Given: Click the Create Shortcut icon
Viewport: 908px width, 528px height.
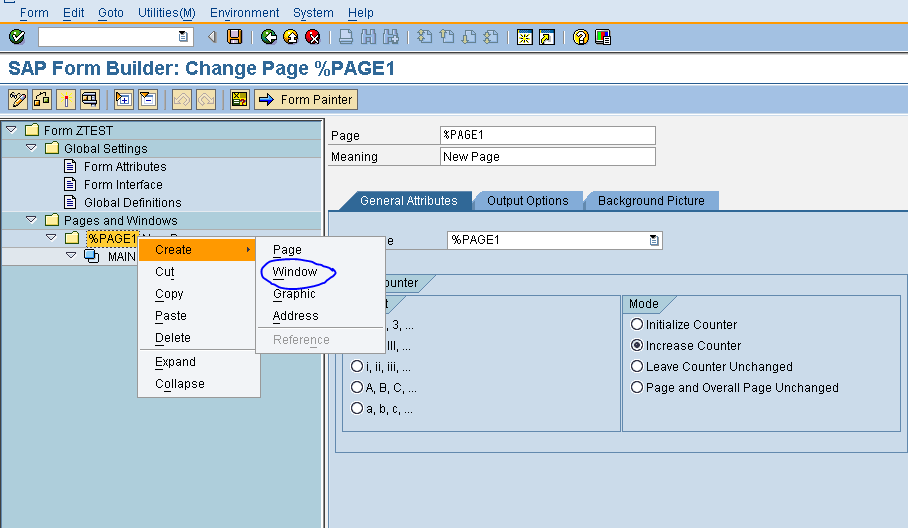Looking at the screenshot, I should pos(547,37).
